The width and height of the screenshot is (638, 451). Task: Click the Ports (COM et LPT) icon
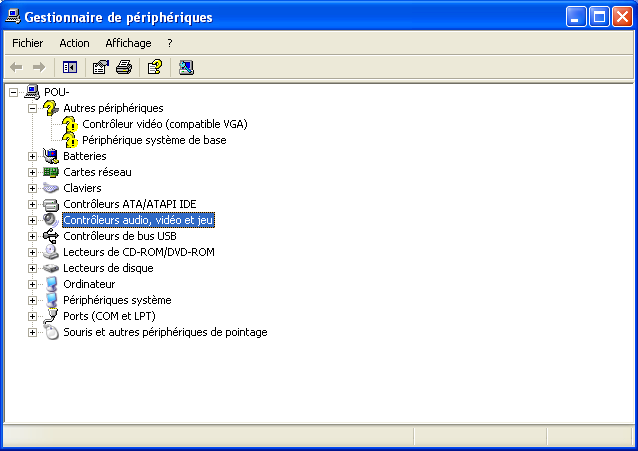click(x=51, y=316)
